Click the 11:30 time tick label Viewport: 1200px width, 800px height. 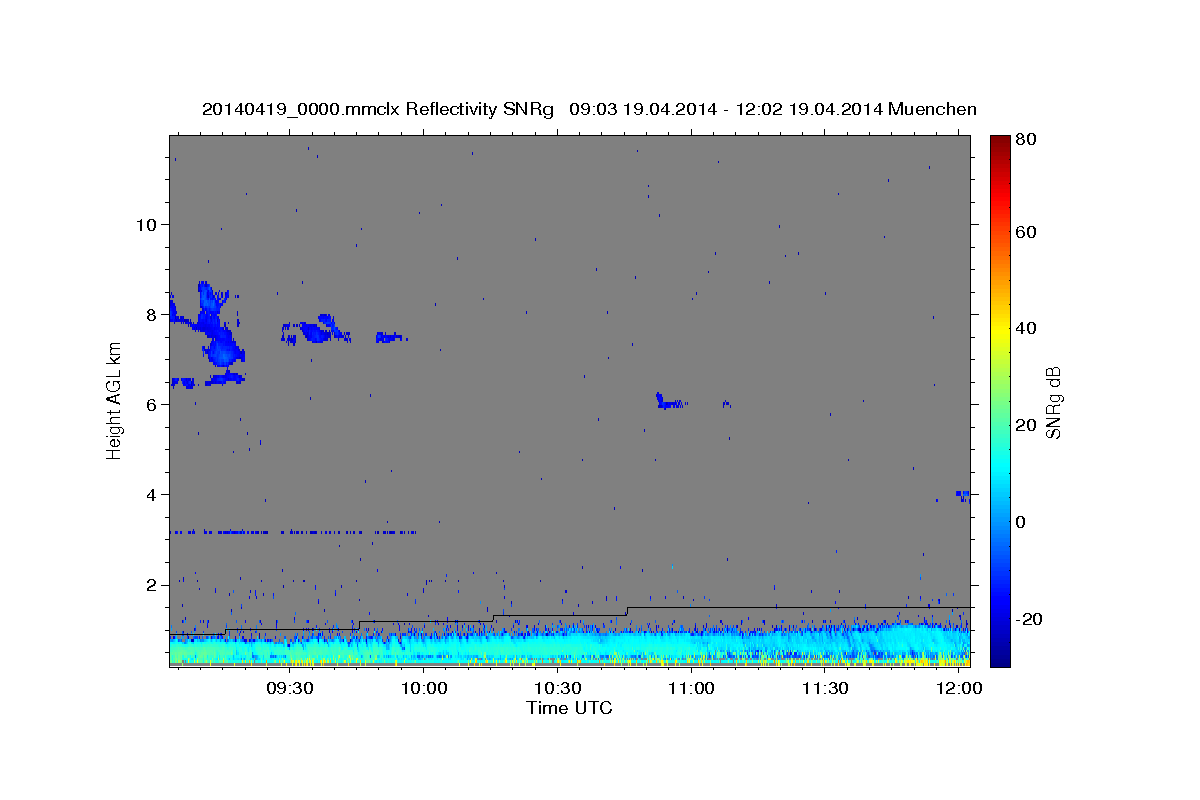click(x=825, y=688)
